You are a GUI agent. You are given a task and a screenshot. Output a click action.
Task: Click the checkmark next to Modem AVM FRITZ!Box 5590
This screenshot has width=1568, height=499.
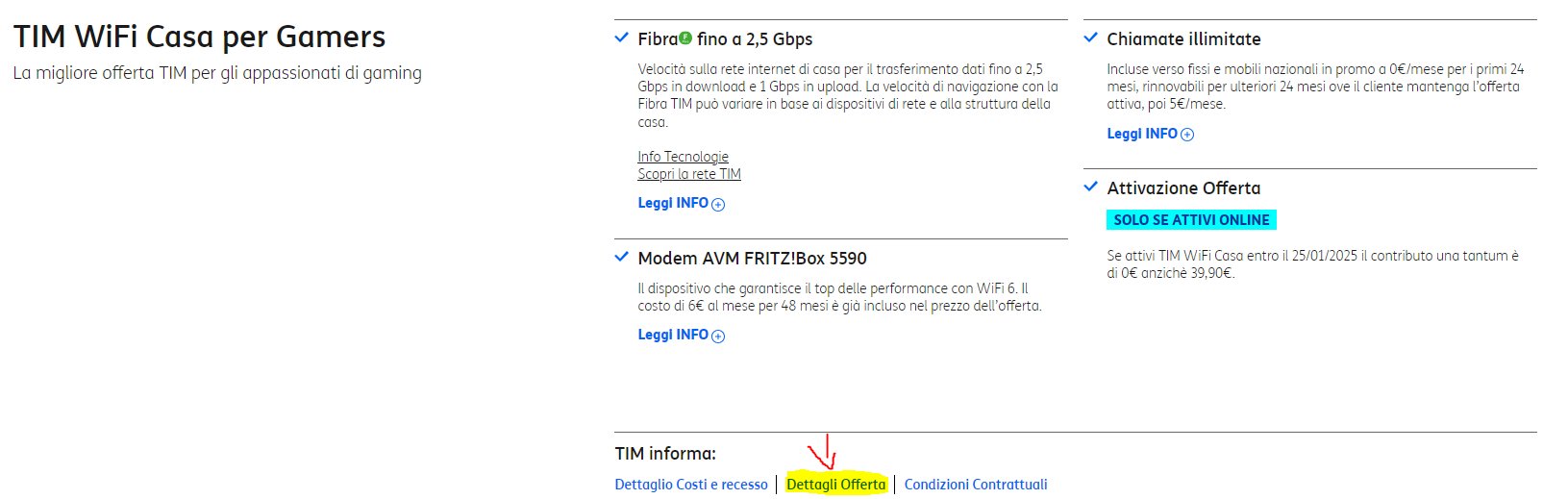click(x=621, y=258)
